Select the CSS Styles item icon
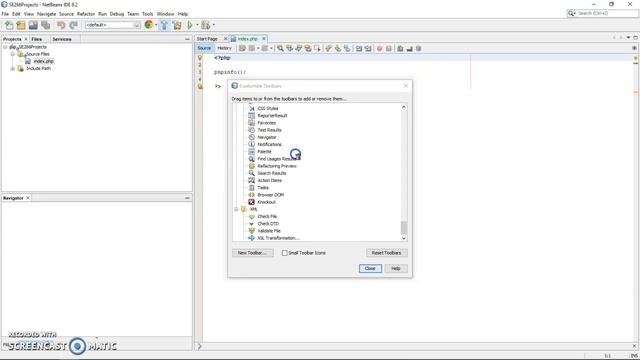640x360 pixels. coord(251,109)
